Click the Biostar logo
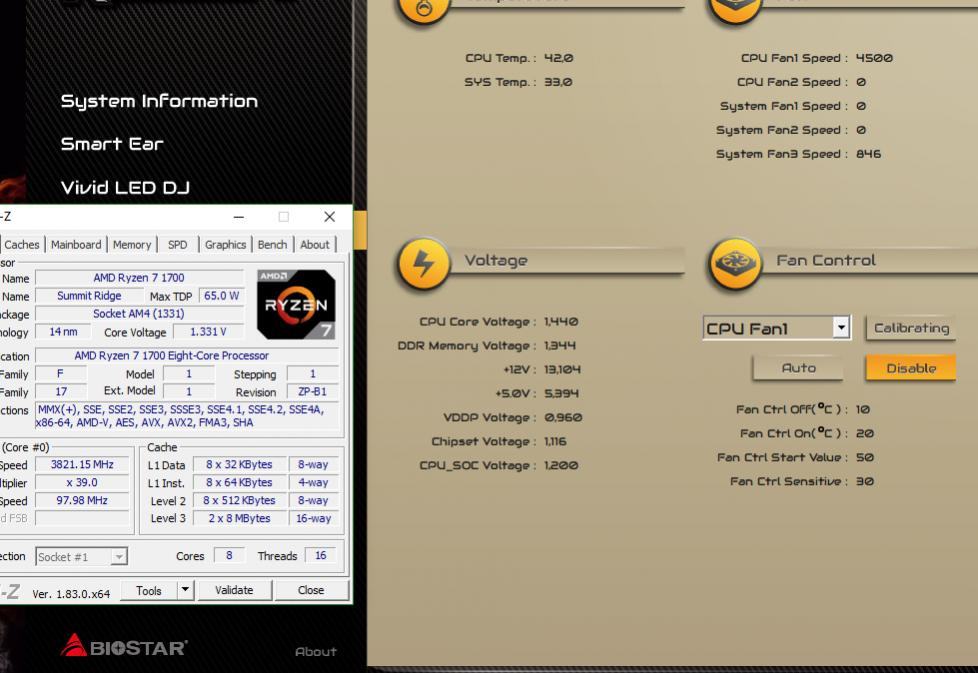This screenshot has height=673, width=978. click(x=124, y=646)
